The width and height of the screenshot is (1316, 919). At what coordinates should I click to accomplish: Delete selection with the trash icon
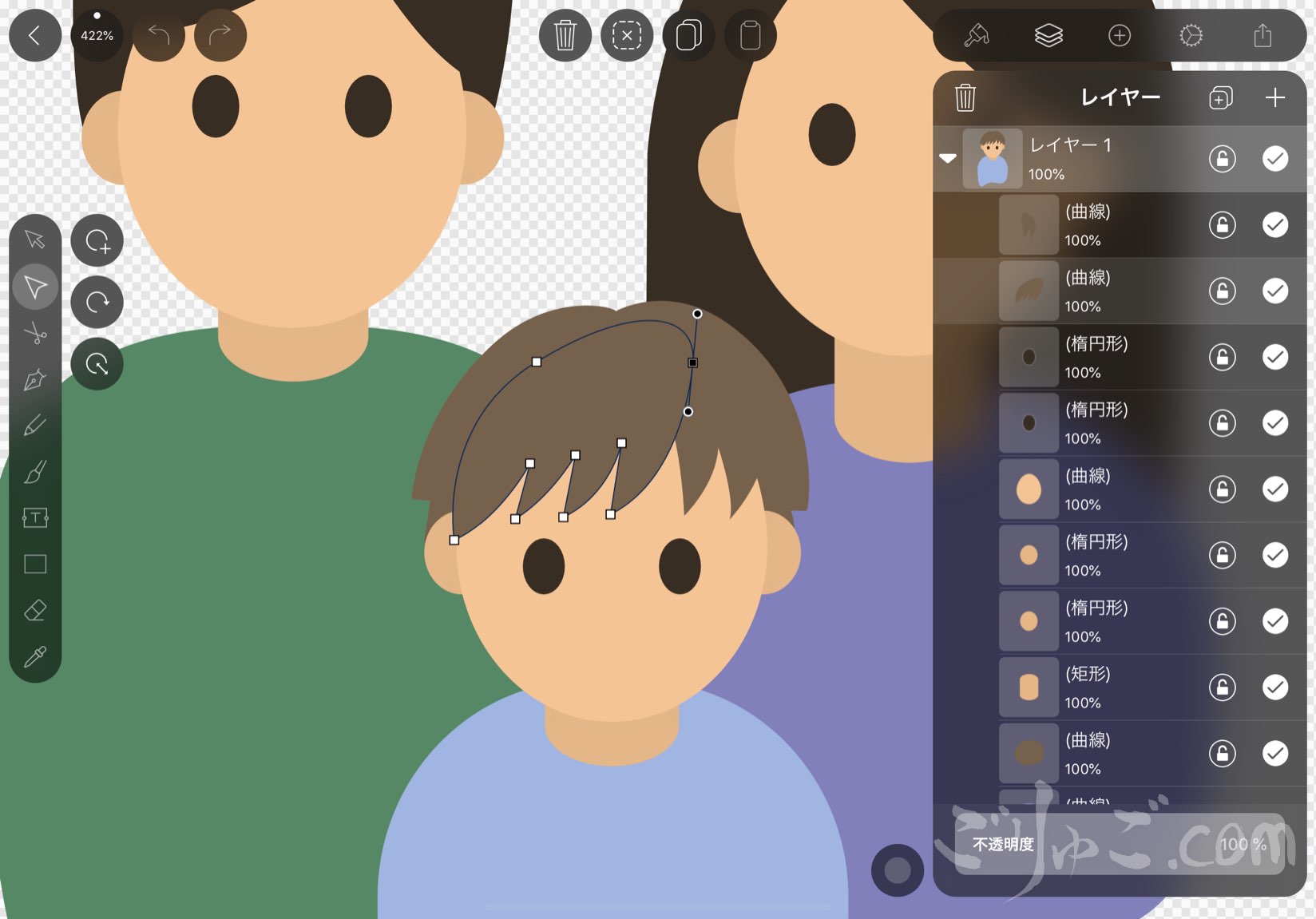coord(565,35)
